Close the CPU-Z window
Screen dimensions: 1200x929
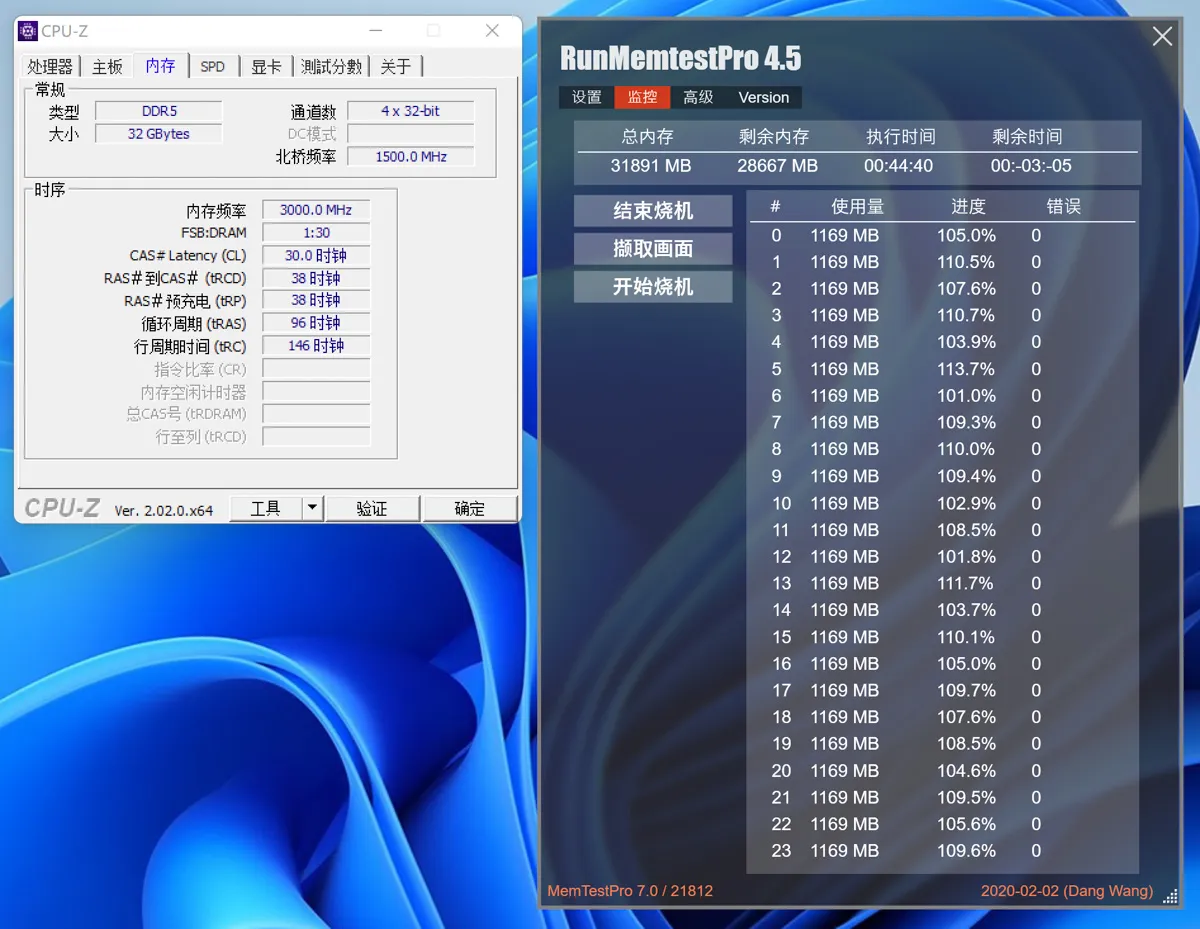point(492,31)
